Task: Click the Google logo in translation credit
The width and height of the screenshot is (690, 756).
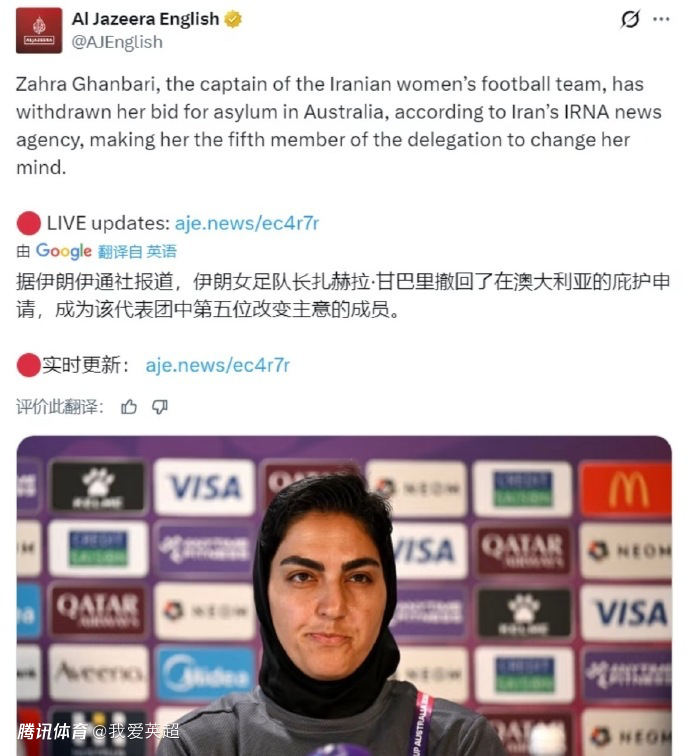Action: click(64, 251)
